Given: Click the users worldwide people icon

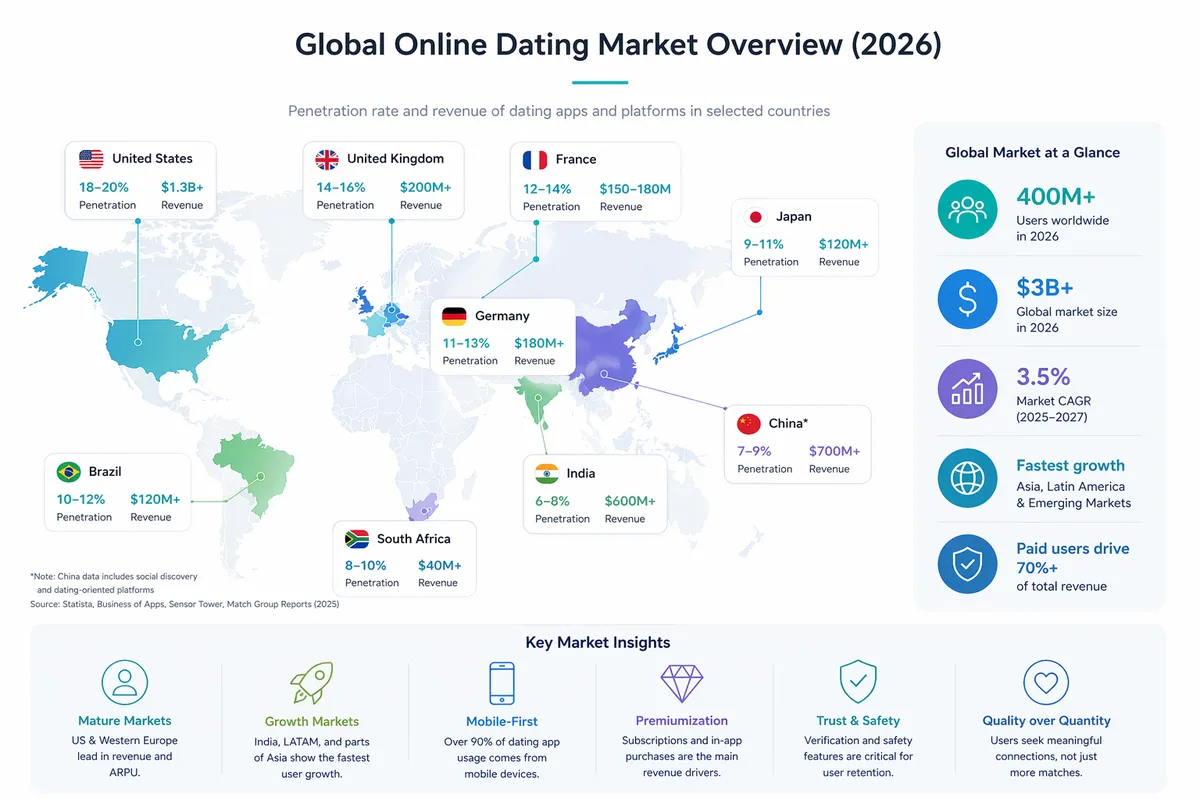Looking at the screenshot, I should [x=967, y=209].
